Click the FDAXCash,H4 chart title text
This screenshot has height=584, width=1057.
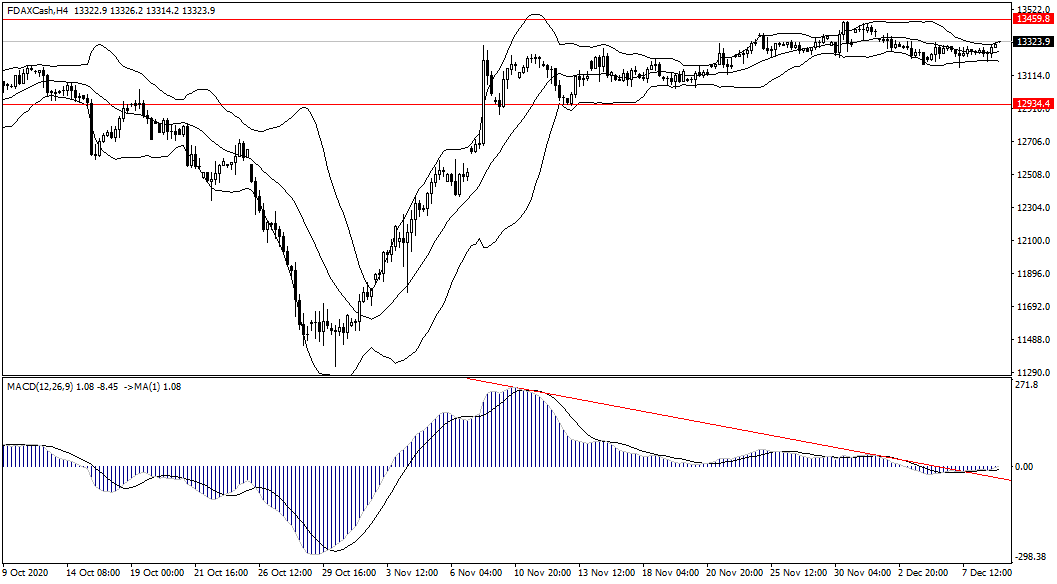37,10
